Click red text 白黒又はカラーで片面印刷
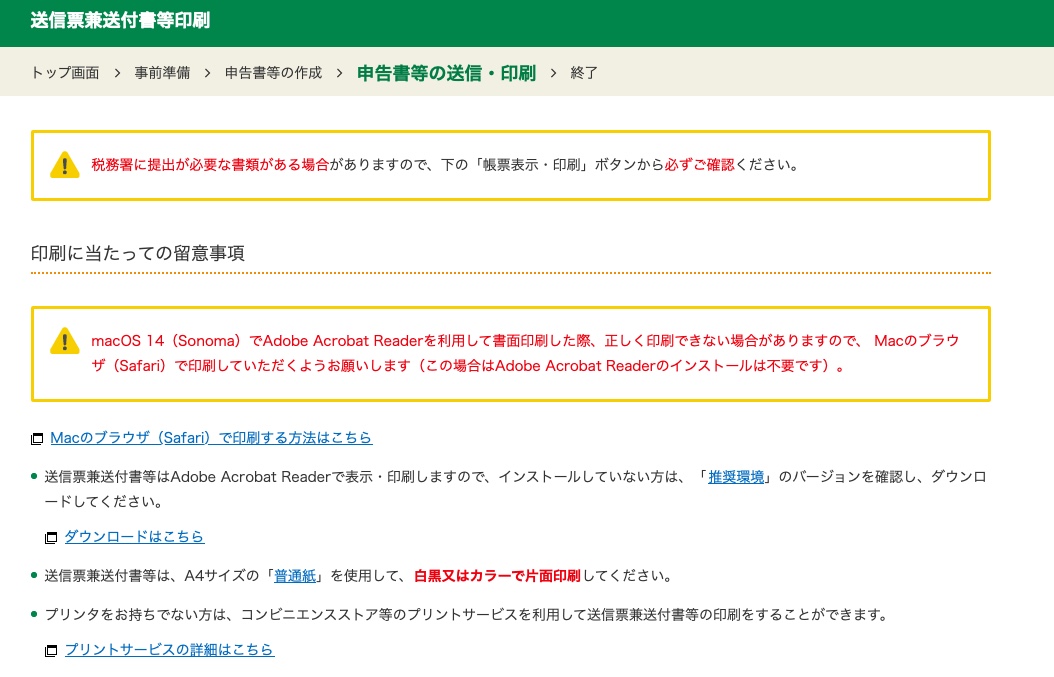 pos(497,575)
